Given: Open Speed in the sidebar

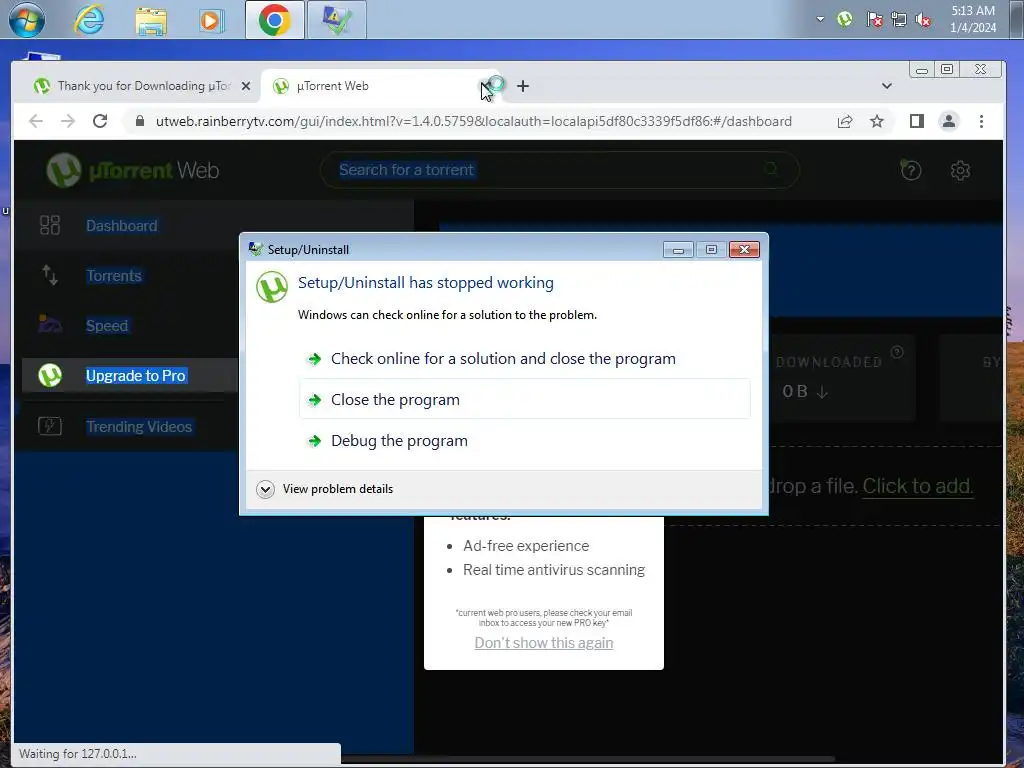Looking at the screenshot, I should pyautogui.click(x=107, y=325).
